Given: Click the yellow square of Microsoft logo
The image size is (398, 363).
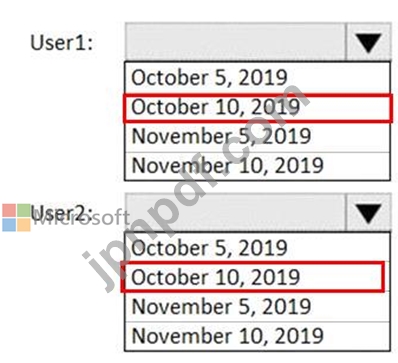Looking at the screenshot, I should [24, 225].
